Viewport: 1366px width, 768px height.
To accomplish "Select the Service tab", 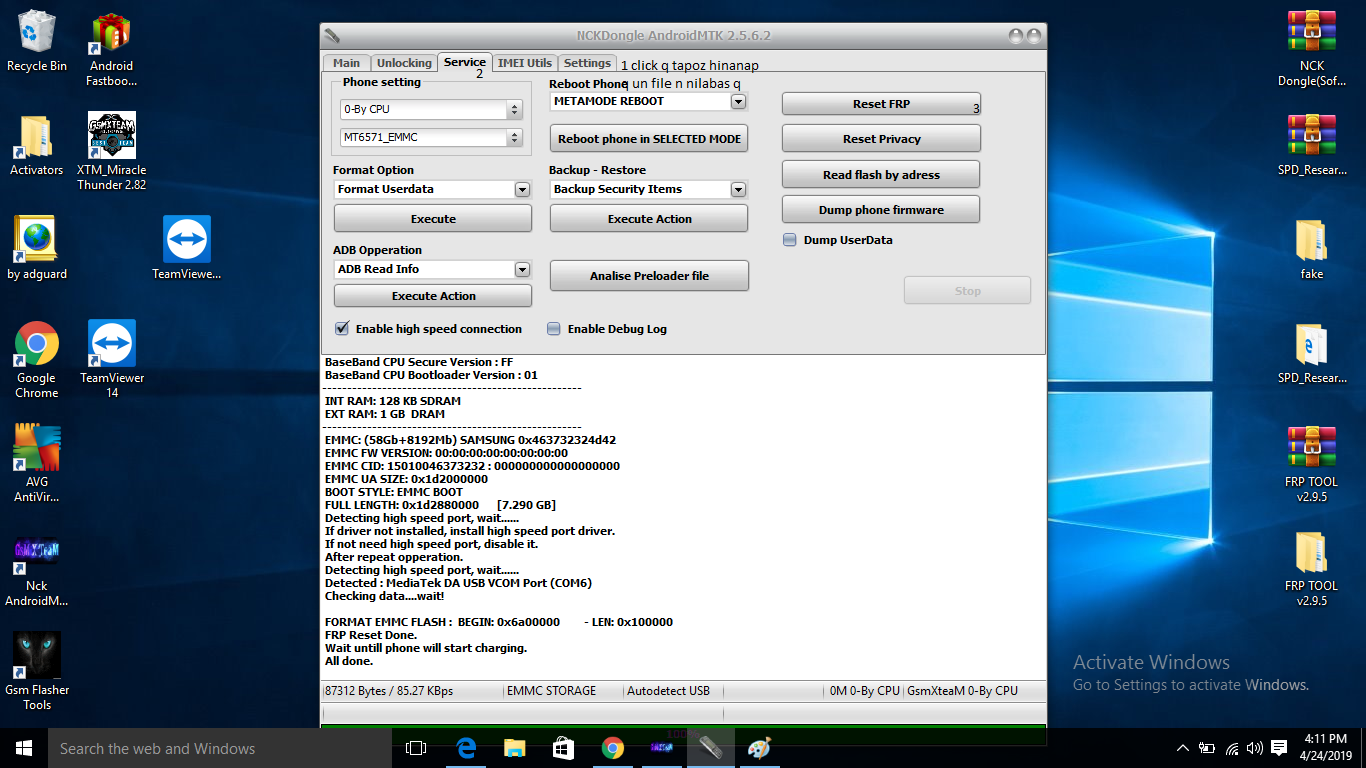I will click(465, 62).
